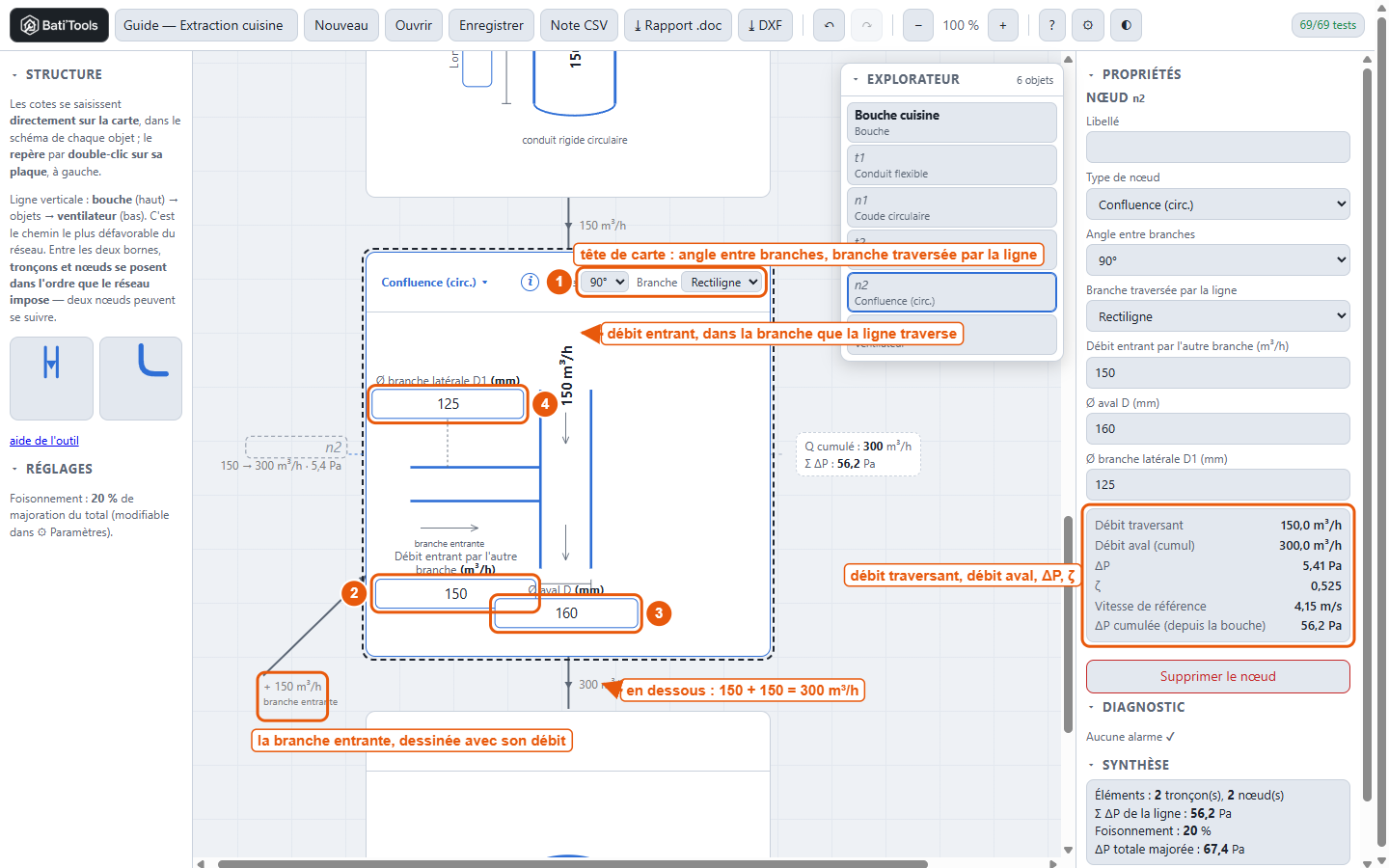Screen dimensions: 1389x868
Task: Select Bouche cuisine in explorer list
Action: click(951, 122)
